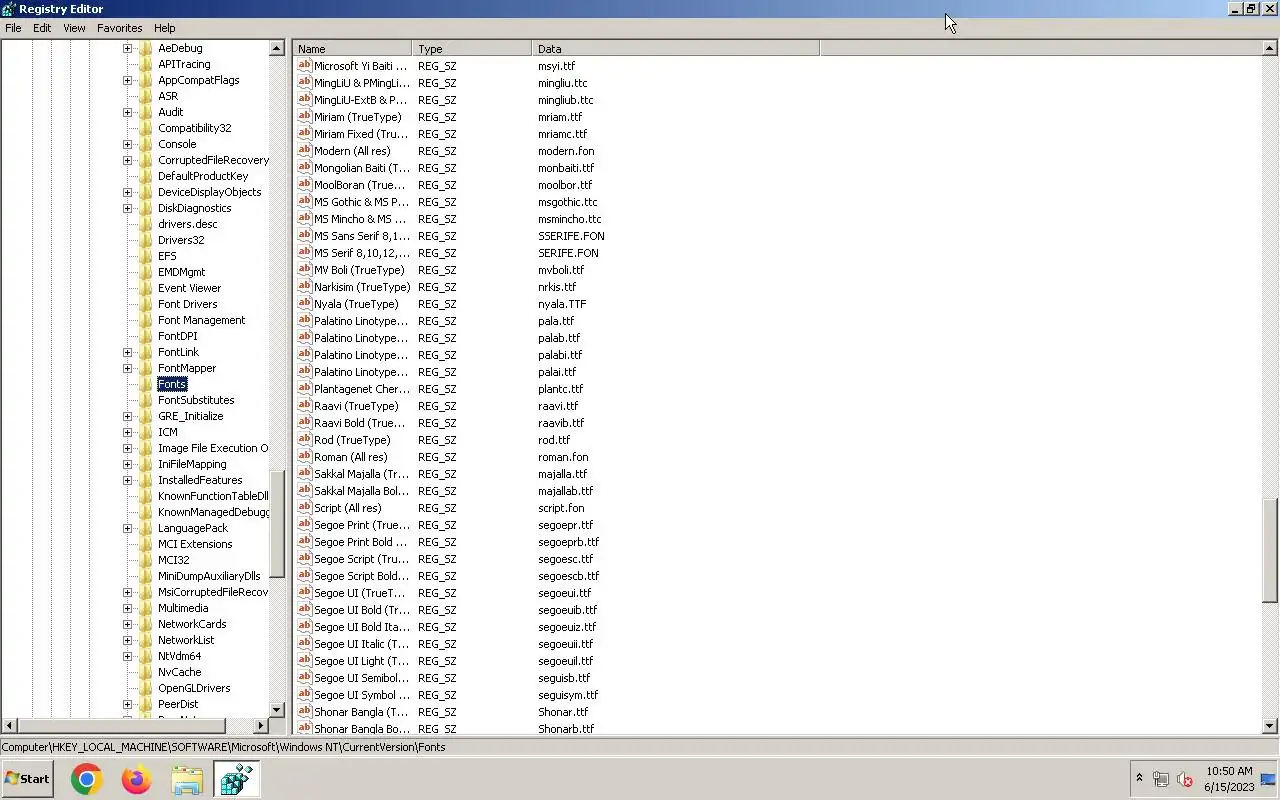Image resolution: width=1280 pixels, height=800 pixels.
Task: Click the Start button
Action: pos(27,779)
